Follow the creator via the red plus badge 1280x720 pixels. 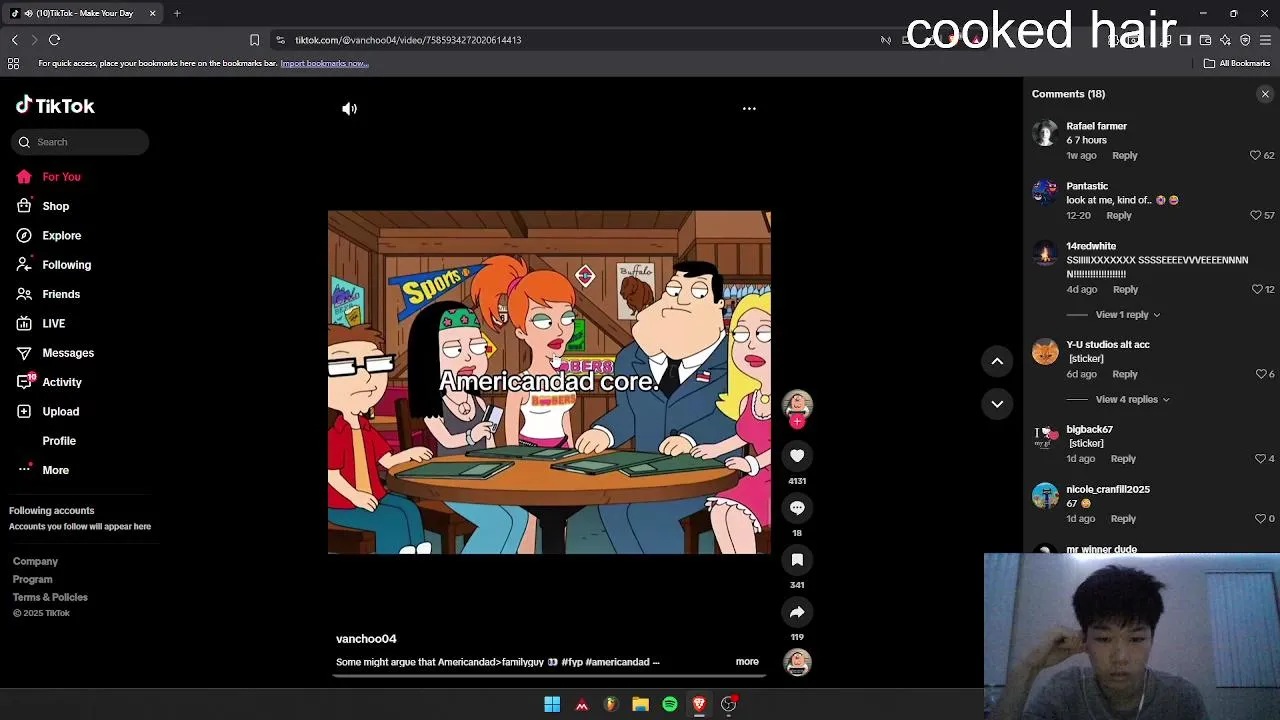[x=797, y=422]
